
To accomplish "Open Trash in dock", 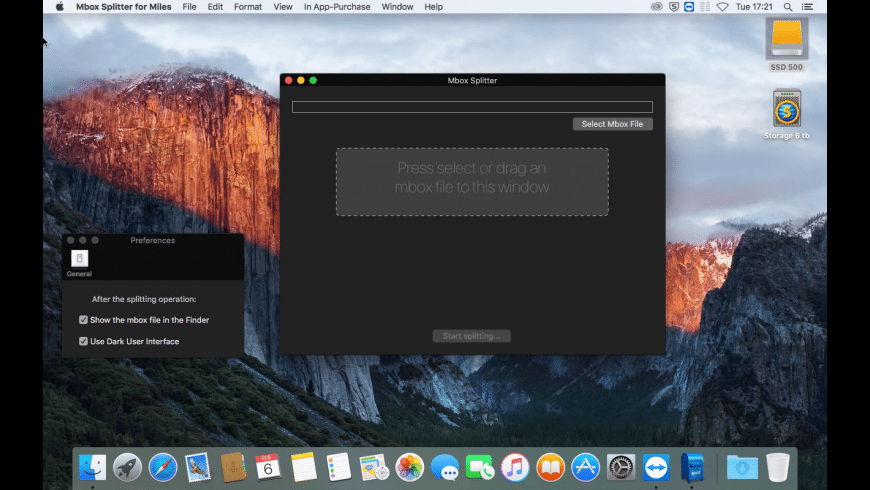I will (777, 467).
